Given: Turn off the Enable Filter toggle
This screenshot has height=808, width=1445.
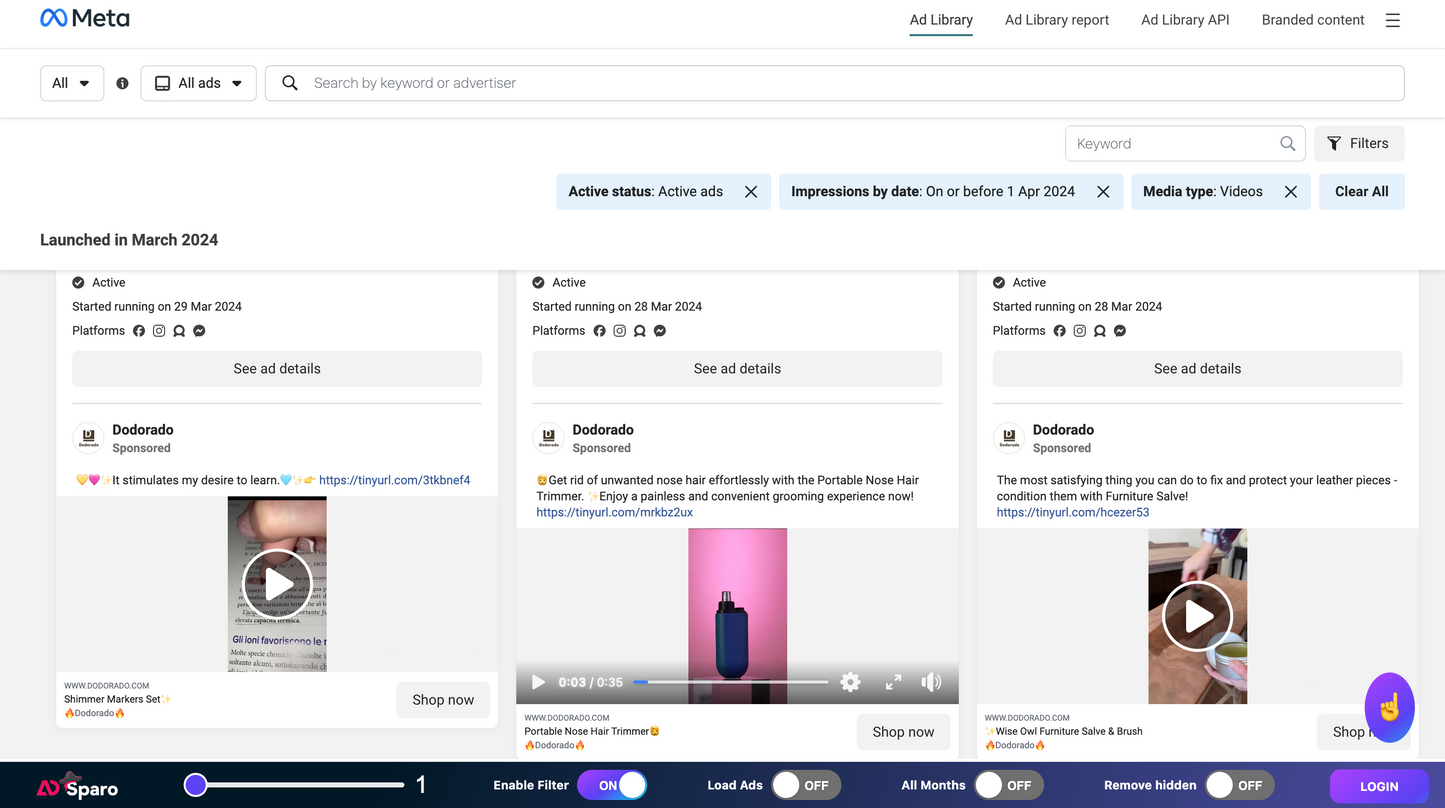Looking at the screenshot, I should (x=612, y=785).
